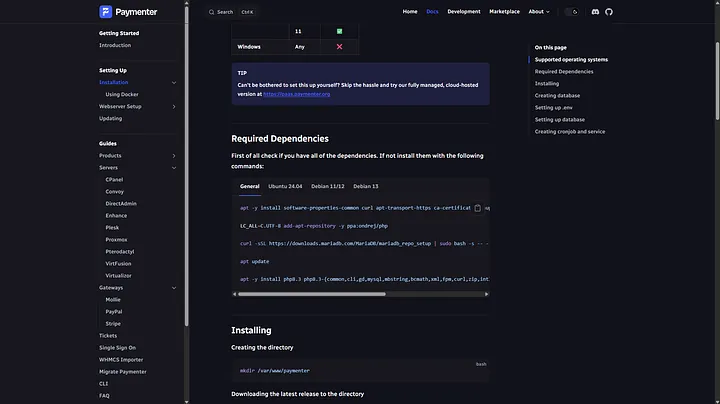Switch to the Debian 11/12 tab
720x404 pixels.
(327, 186)
